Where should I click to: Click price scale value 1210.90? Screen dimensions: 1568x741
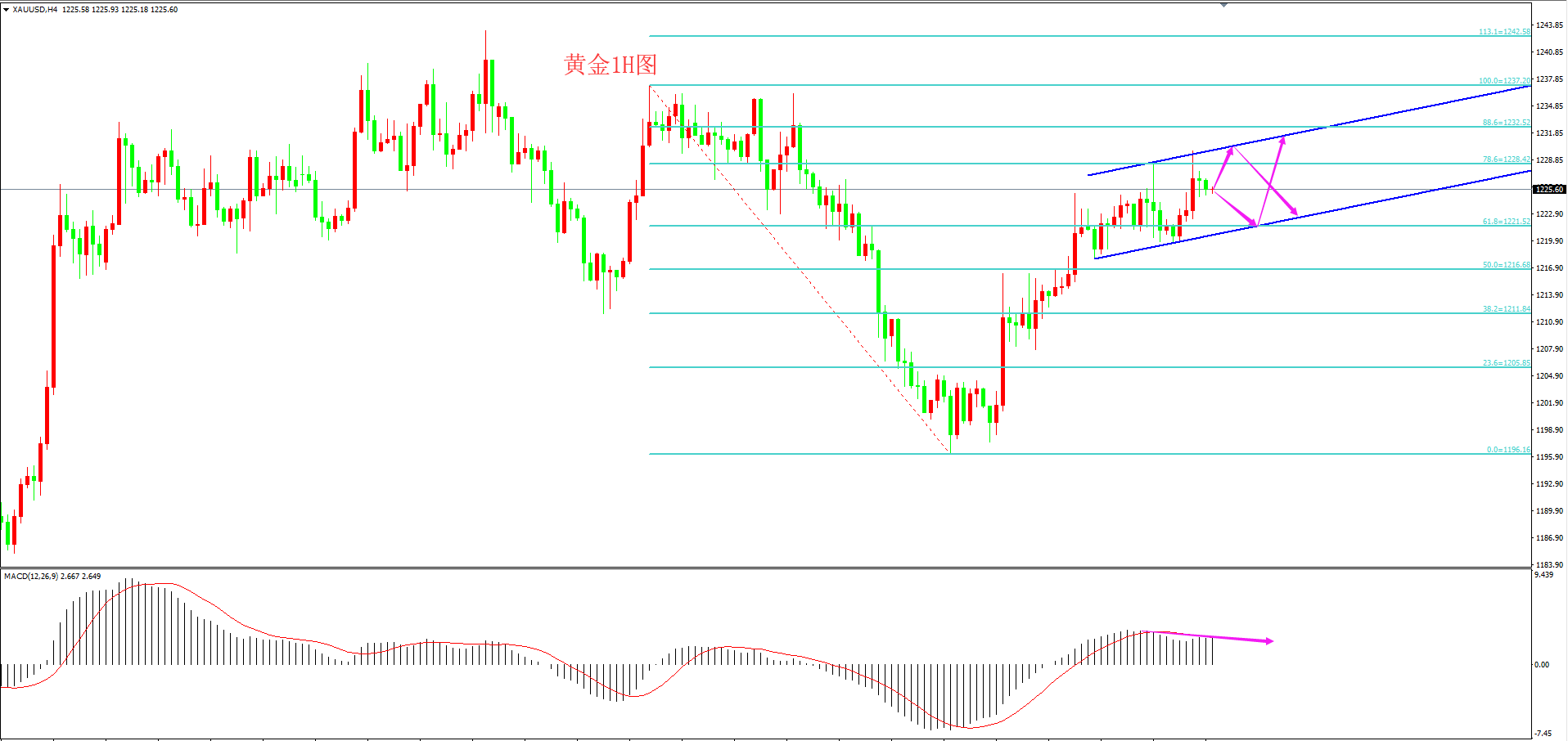point(1549,322)
